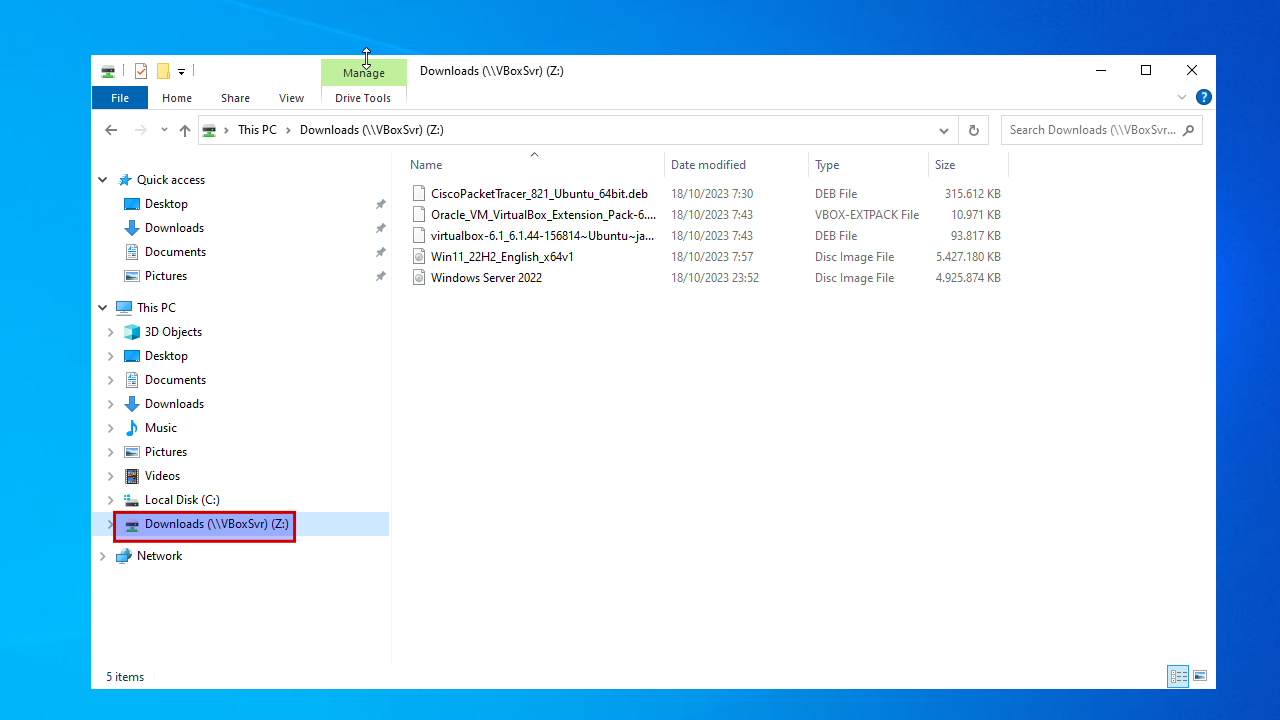Open Pictures folder under This PC
Screen dimensions: 1280x720
(x=166, y=452)
